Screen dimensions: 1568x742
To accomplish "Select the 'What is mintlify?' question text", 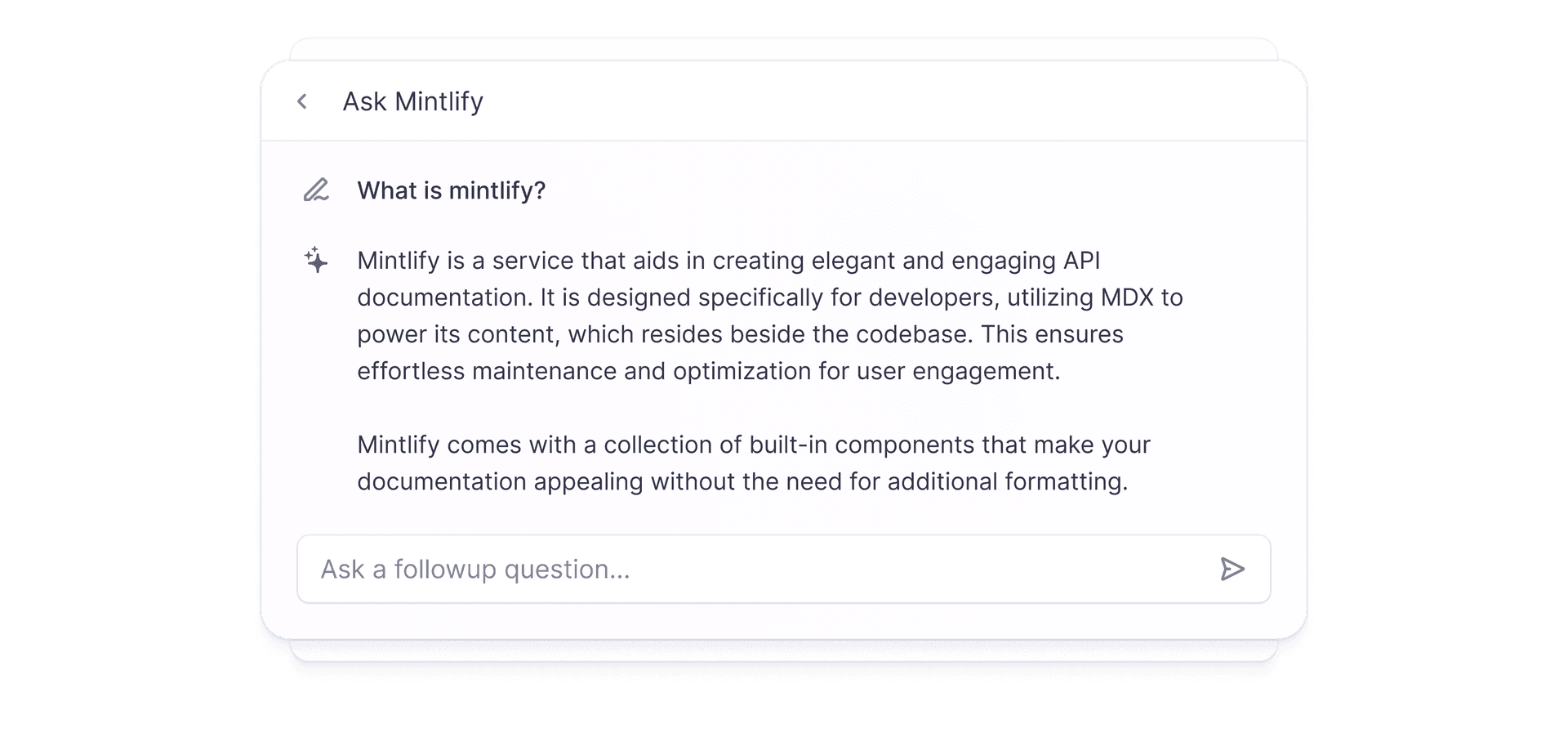I will click(452, 190).
